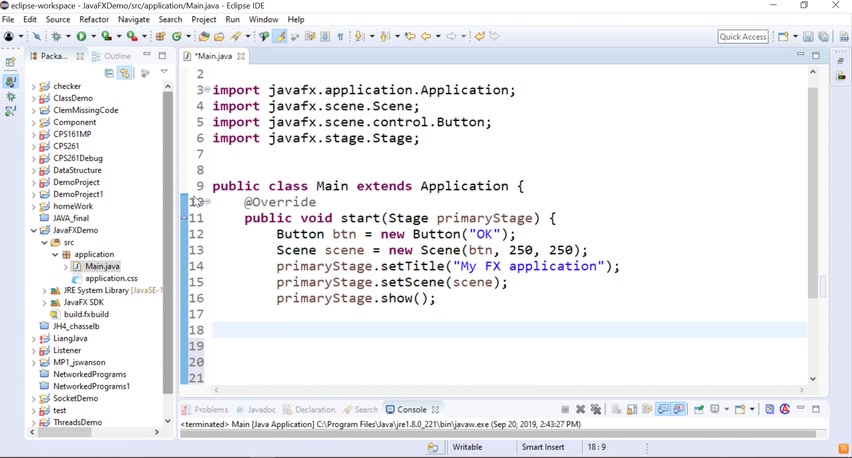This screenshot has width=852, height=458.
Task: Click the Display Selected Console icon
Action: (715, 409)
